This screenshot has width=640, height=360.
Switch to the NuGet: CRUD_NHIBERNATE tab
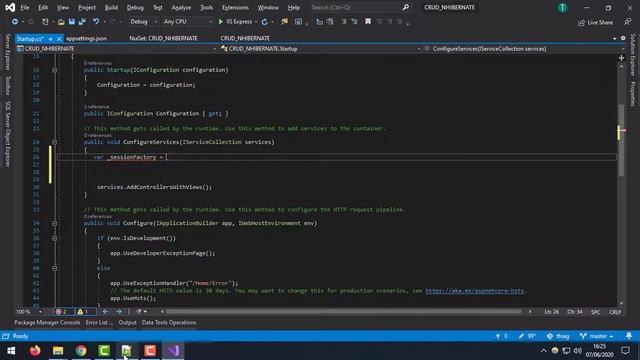[163, 38]
